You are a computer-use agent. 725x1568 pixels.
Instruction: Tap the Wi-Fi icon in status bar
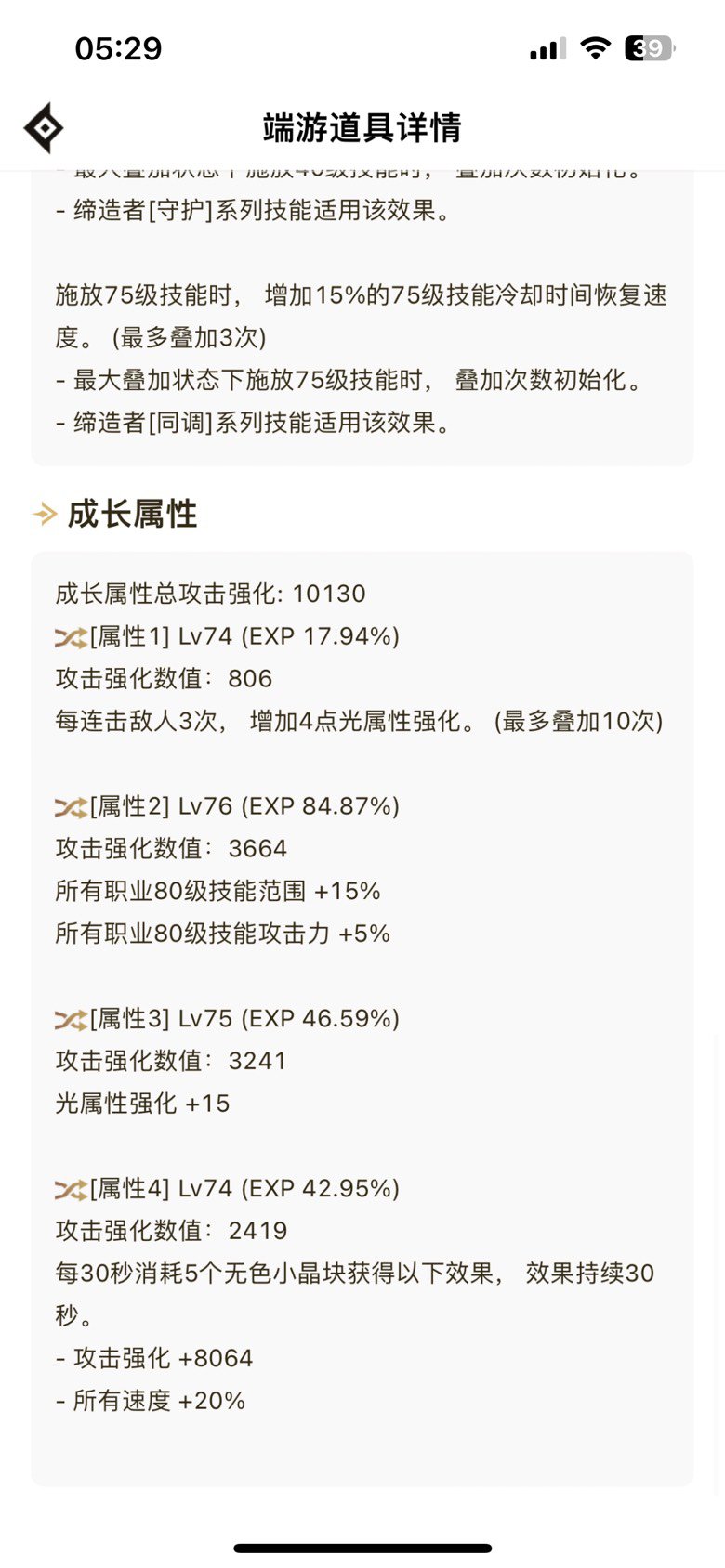point(595,48)
